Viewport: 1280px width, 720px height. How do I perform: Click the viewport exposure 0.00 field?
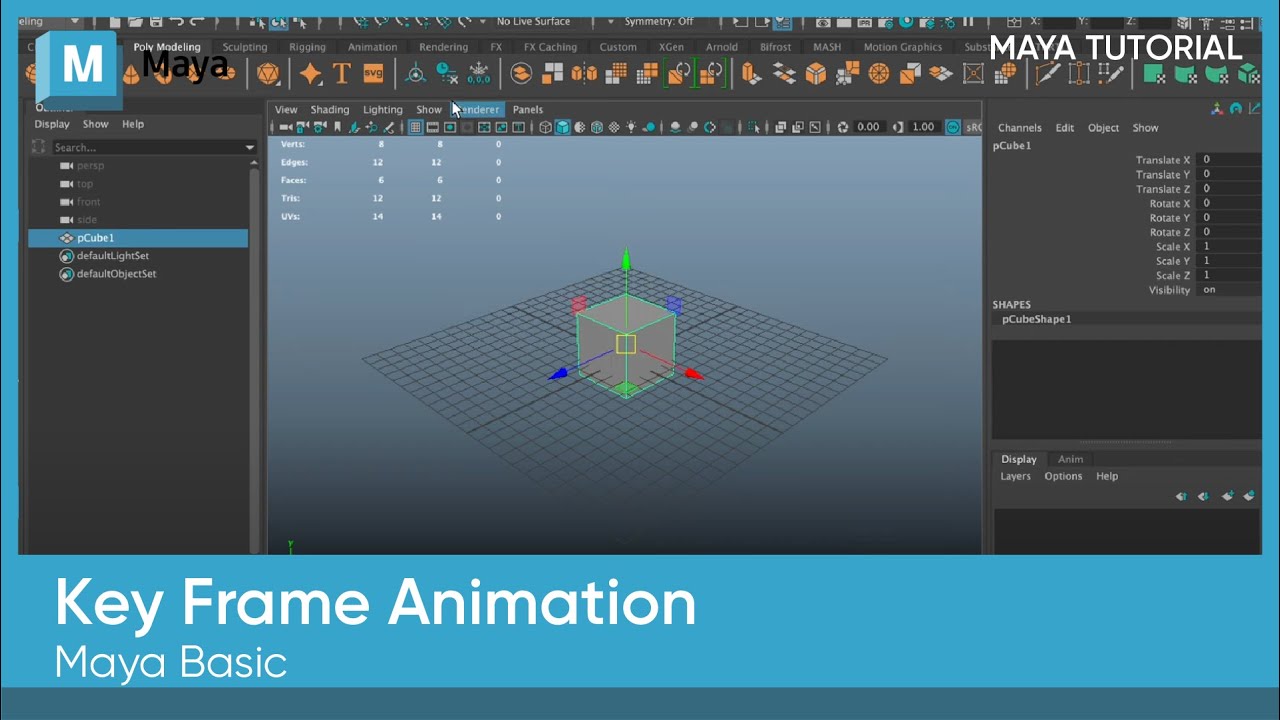pyautogui.click(x=868, y=127)
